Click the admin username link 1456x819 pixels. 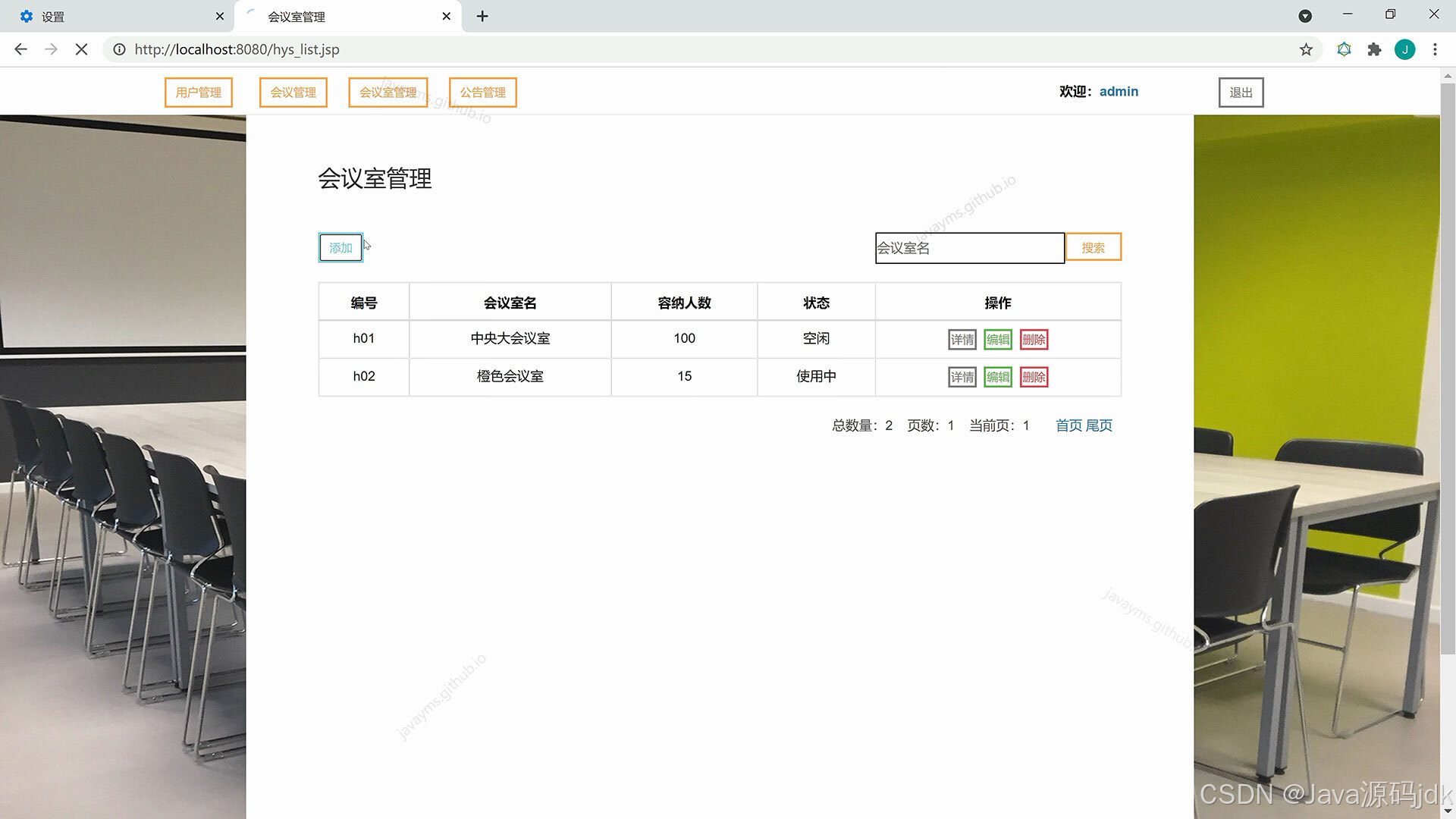1119,91
